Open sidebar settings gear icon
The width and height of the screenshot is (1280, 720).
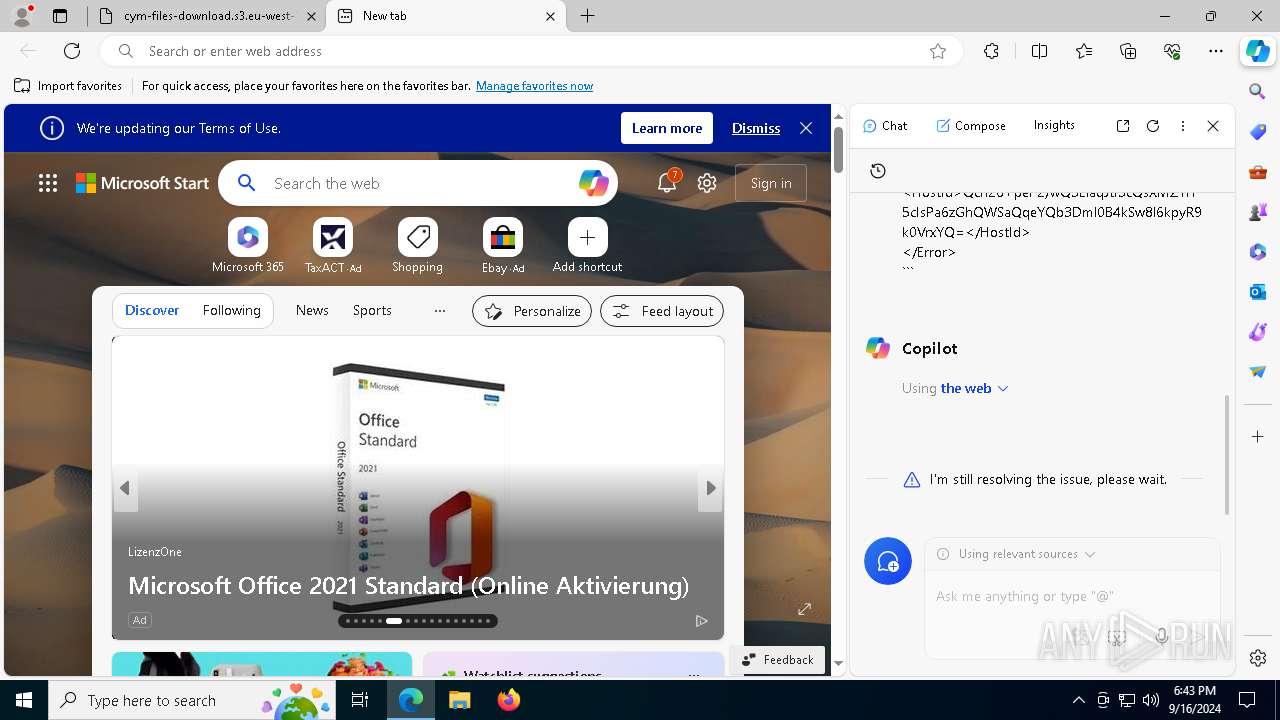[x=1258, y=658]
